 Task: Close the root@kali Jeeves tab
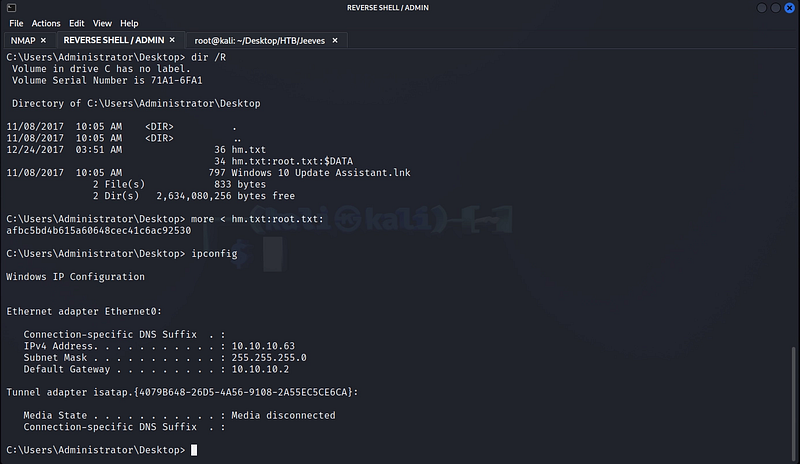tap(335, 40)
